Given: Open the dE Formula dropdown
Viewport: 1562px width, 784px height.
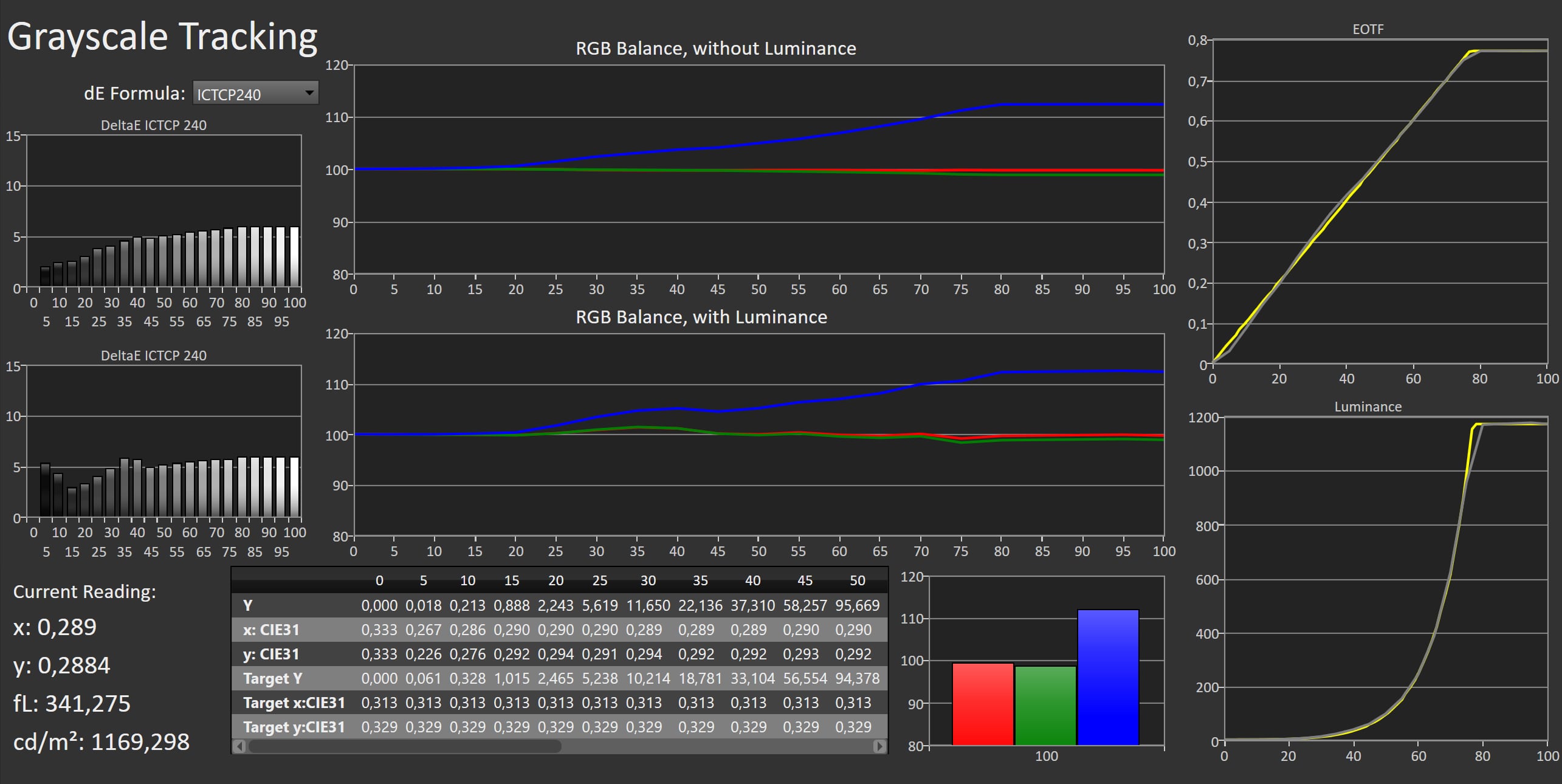Looking at the screenshot, I should [x=255, y=94].
